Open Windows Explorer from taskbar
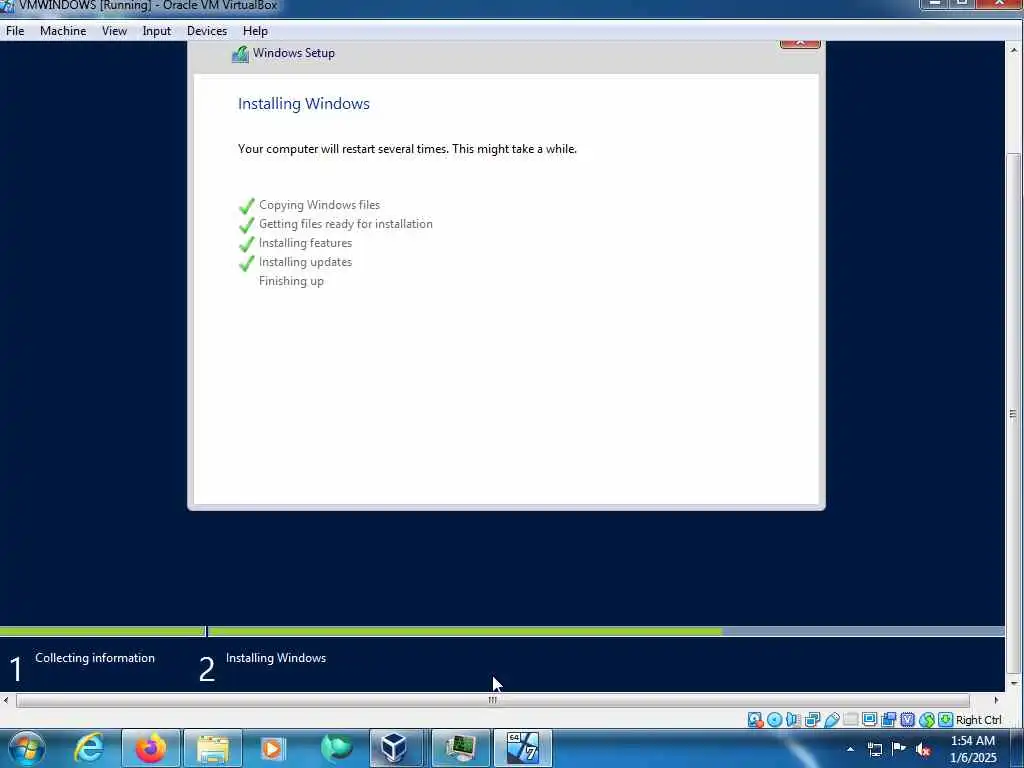Screen dimensions: 1024x768 213,748
